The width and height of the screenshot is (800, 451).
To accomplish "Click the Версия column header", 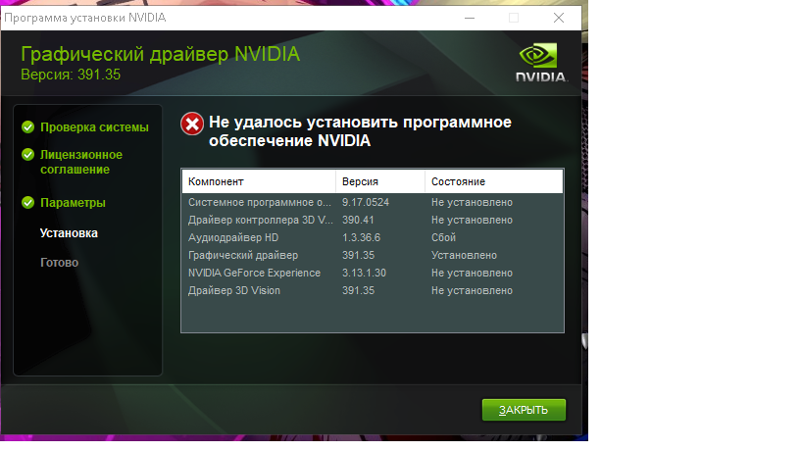I will click(380, 182).
